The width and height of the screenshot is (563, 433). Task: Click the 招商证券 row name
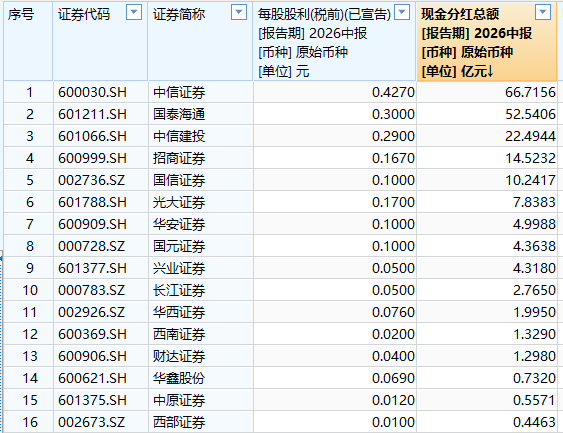click(179, 158)
